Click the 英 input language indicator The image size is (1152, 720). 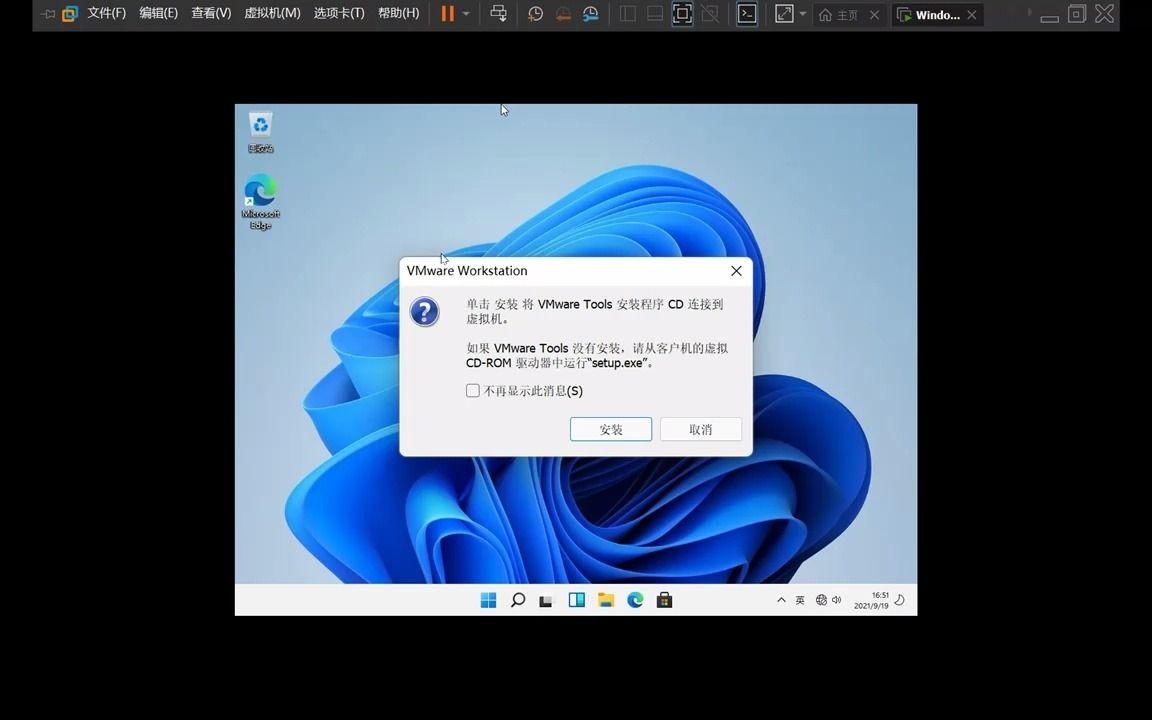(x=800, y=600)
